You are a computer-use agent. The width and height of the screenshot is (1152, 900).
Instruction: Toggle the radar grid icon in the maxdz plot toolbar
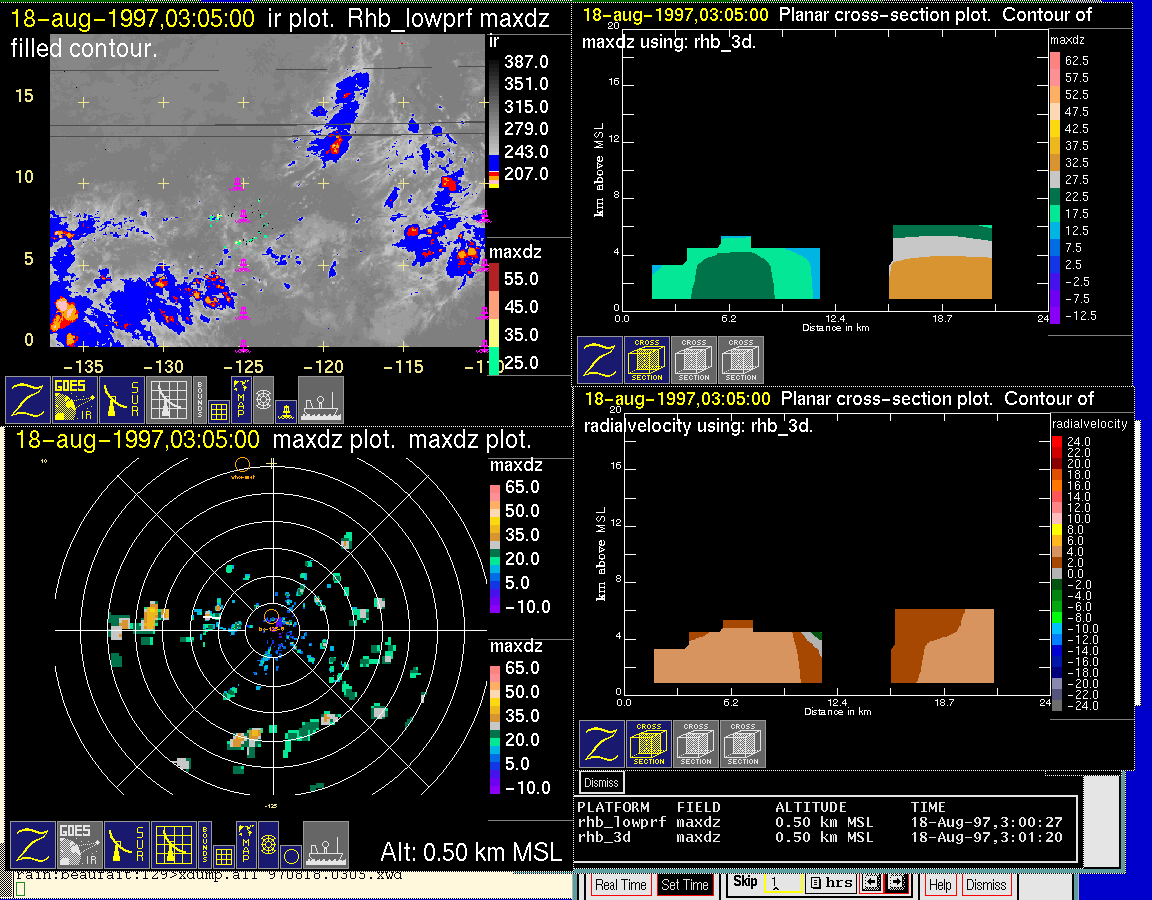point(171,845)
